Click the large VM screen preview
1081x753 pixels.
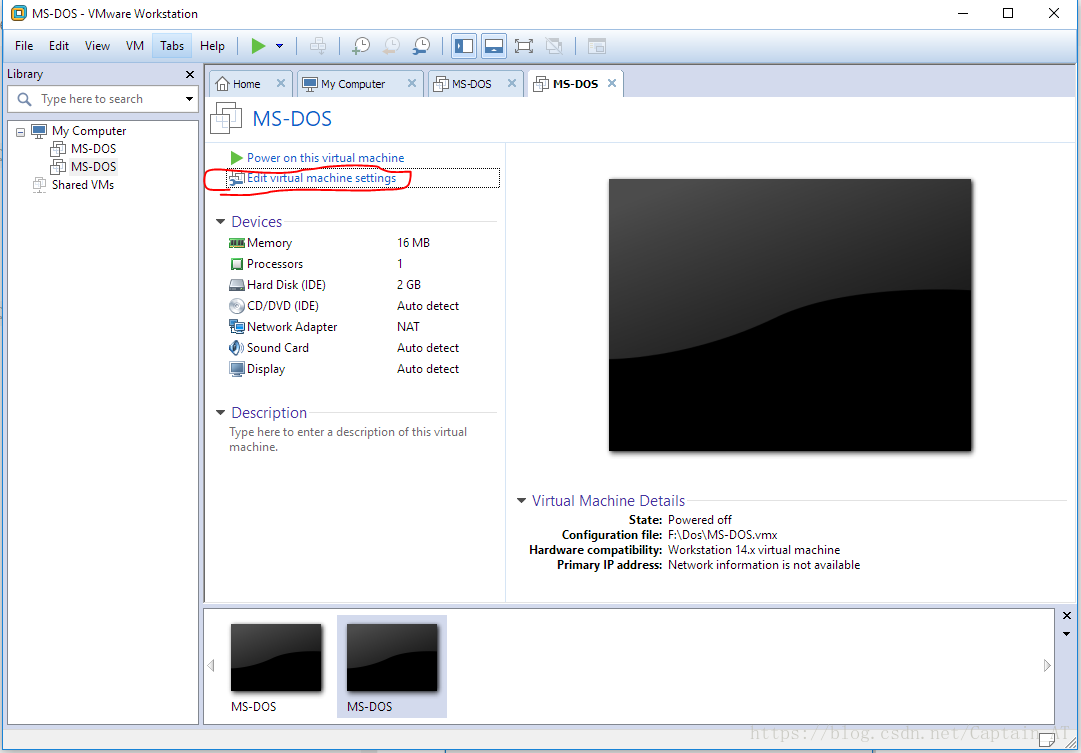click(x=790, y=315)
